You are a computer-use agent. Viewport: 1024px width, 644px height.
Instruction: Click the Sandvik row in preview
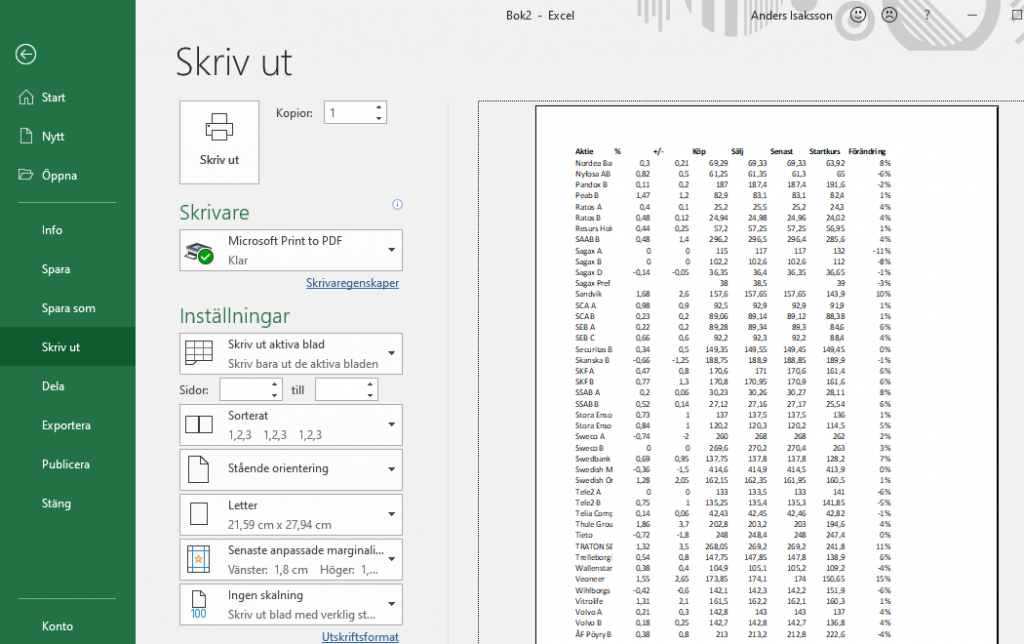[x=733, y=294]
